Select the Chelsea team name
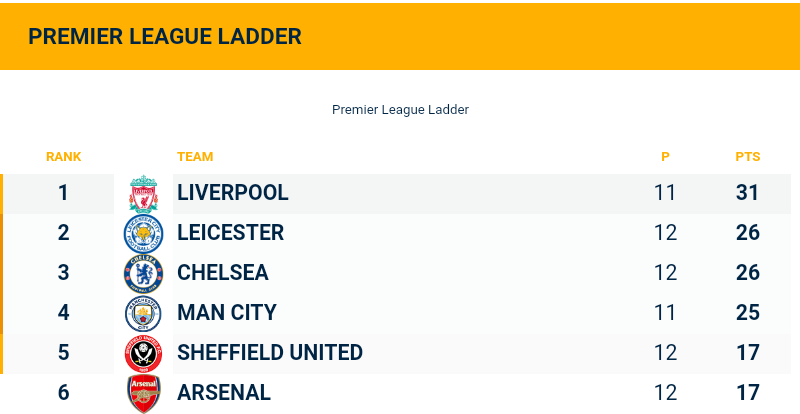 tap(222, 273)
